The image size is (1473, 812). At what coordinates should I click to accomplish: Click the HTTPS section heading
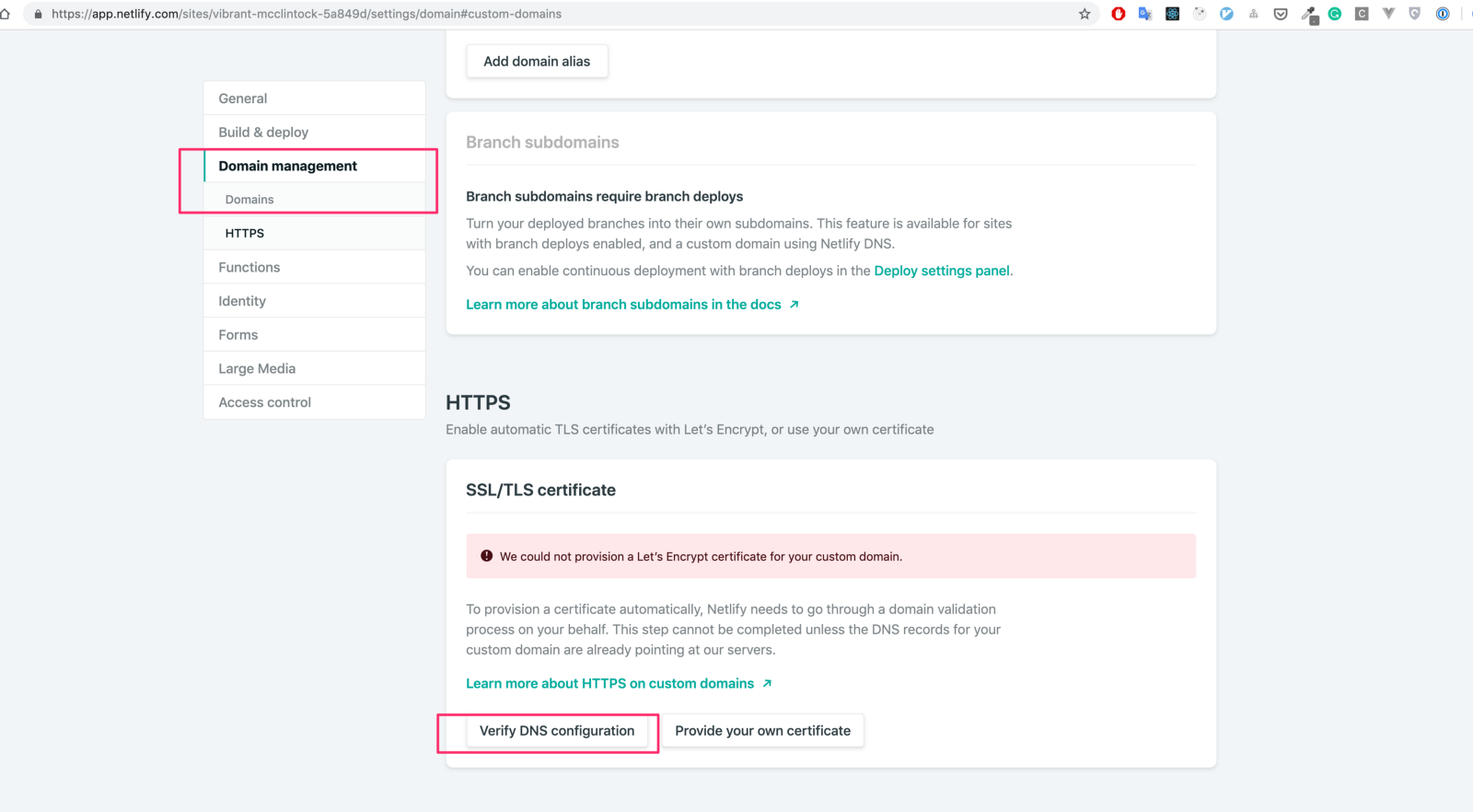pyautogui.click(x=478, y=402)
